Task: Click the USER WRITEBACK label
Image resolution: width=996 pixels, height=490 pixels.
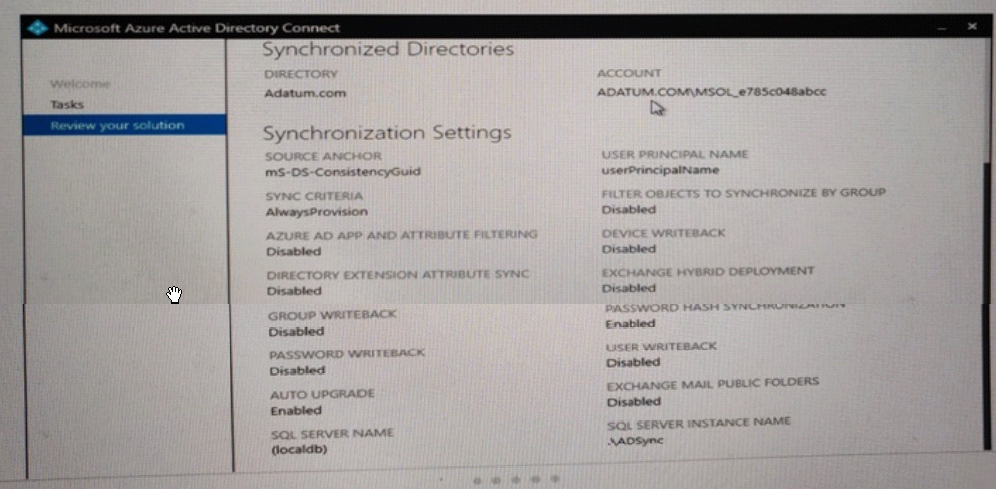Action: click(661, 347)
